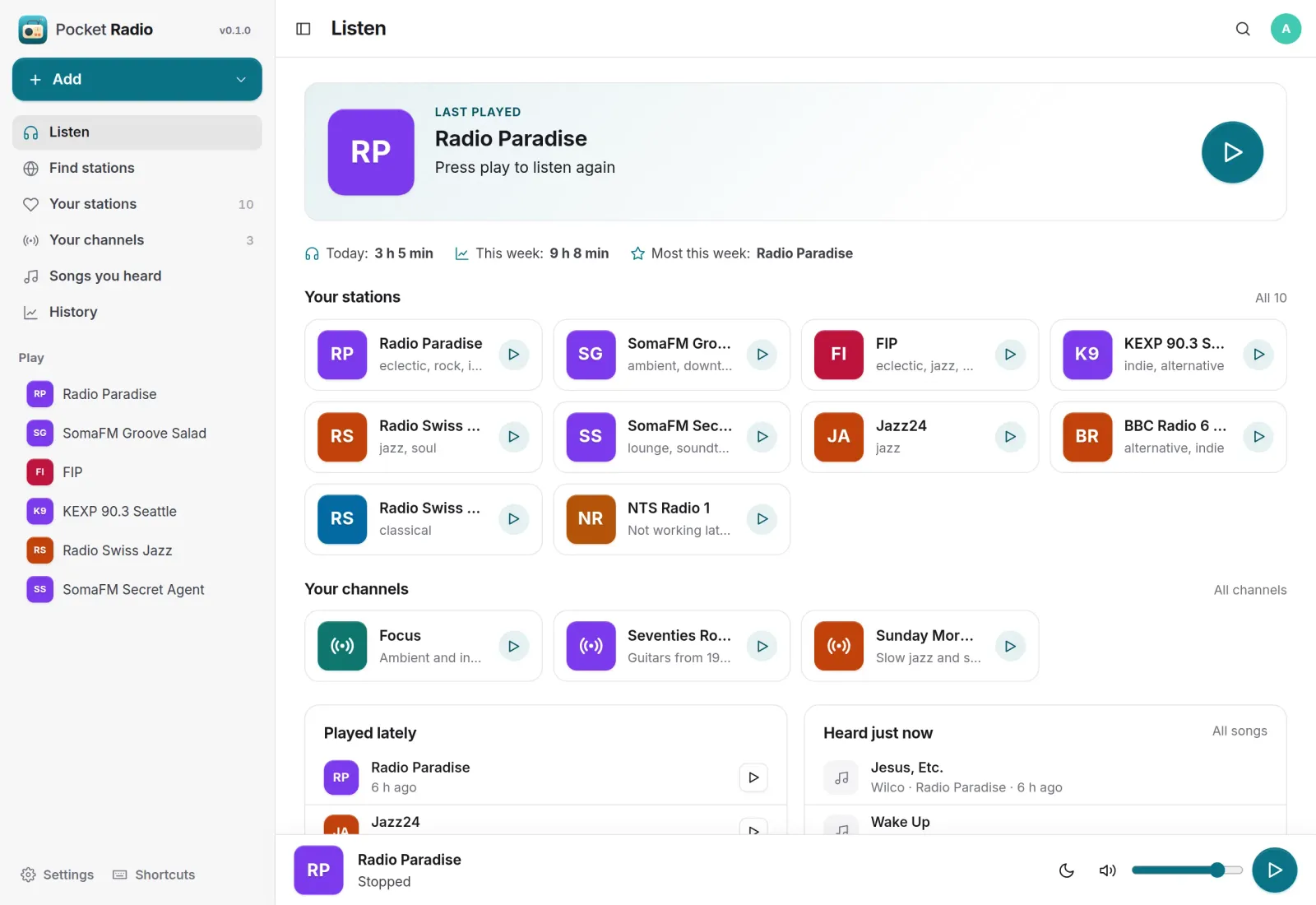This screenshot has width=1316, height=905.
Task: Play KEXP 90.3 station card
Action: coord(1258,355)
